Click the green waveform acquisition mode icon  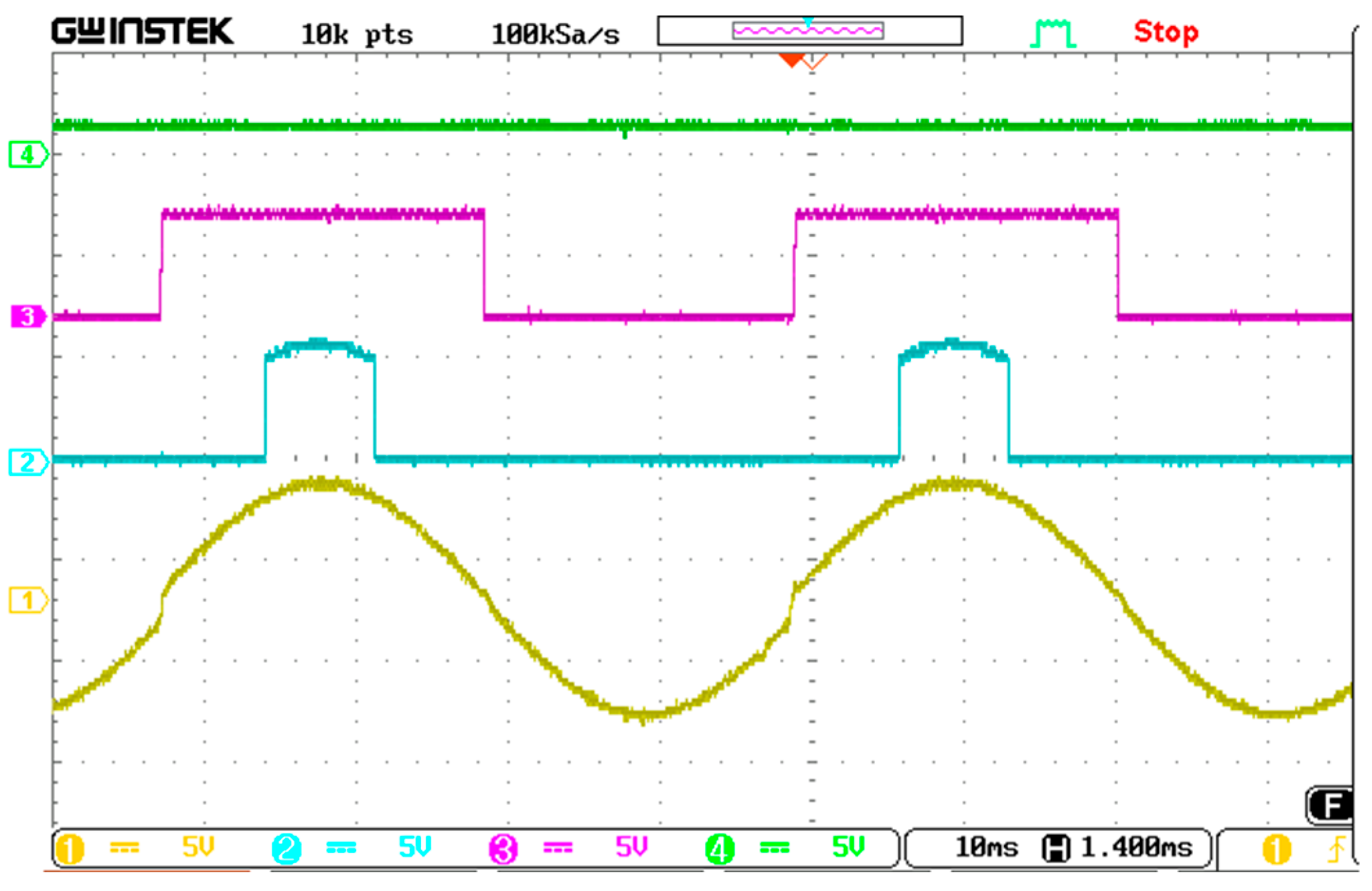tap(1053, 33)
